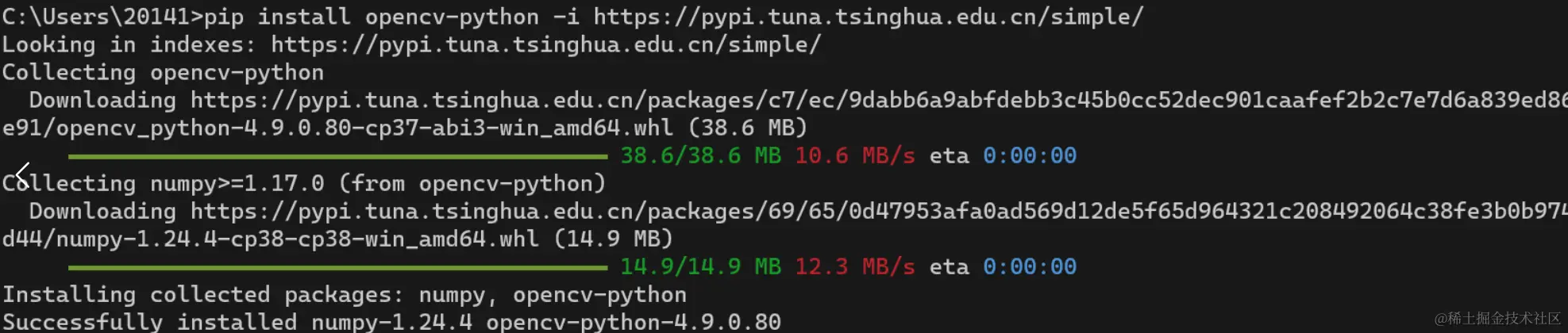Click the 稀土掘金技术社区 watermark

coord(1497,319)
